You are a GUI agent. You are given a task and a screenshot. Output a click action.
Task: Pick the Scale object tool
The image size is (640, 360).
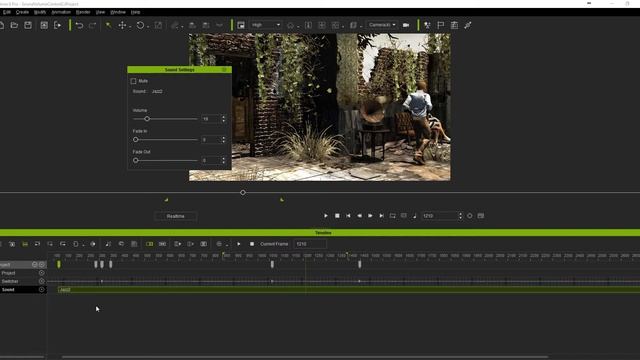pyautogui.click(x=158, y=25)
